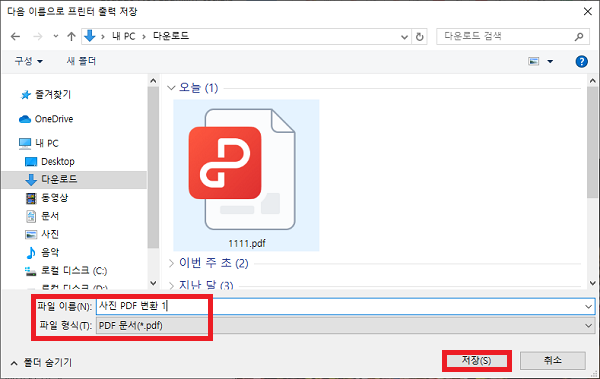
Task: Go back with the left arrow
Action: click(15, 36)
